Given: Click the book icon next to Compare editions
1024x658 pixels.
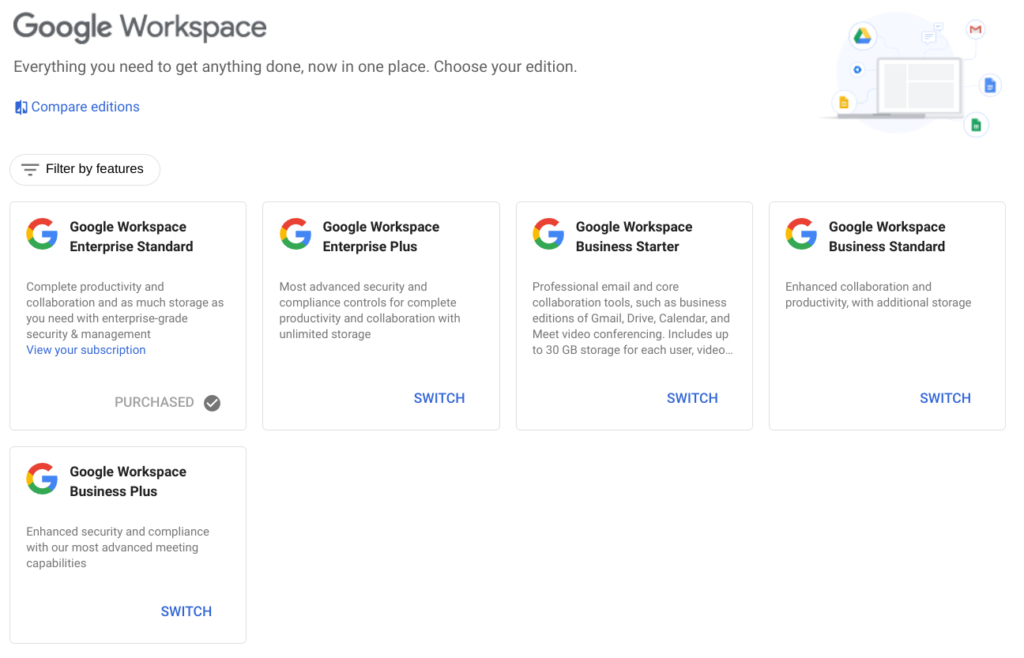Looking at the screenshot, I should 19,106.
